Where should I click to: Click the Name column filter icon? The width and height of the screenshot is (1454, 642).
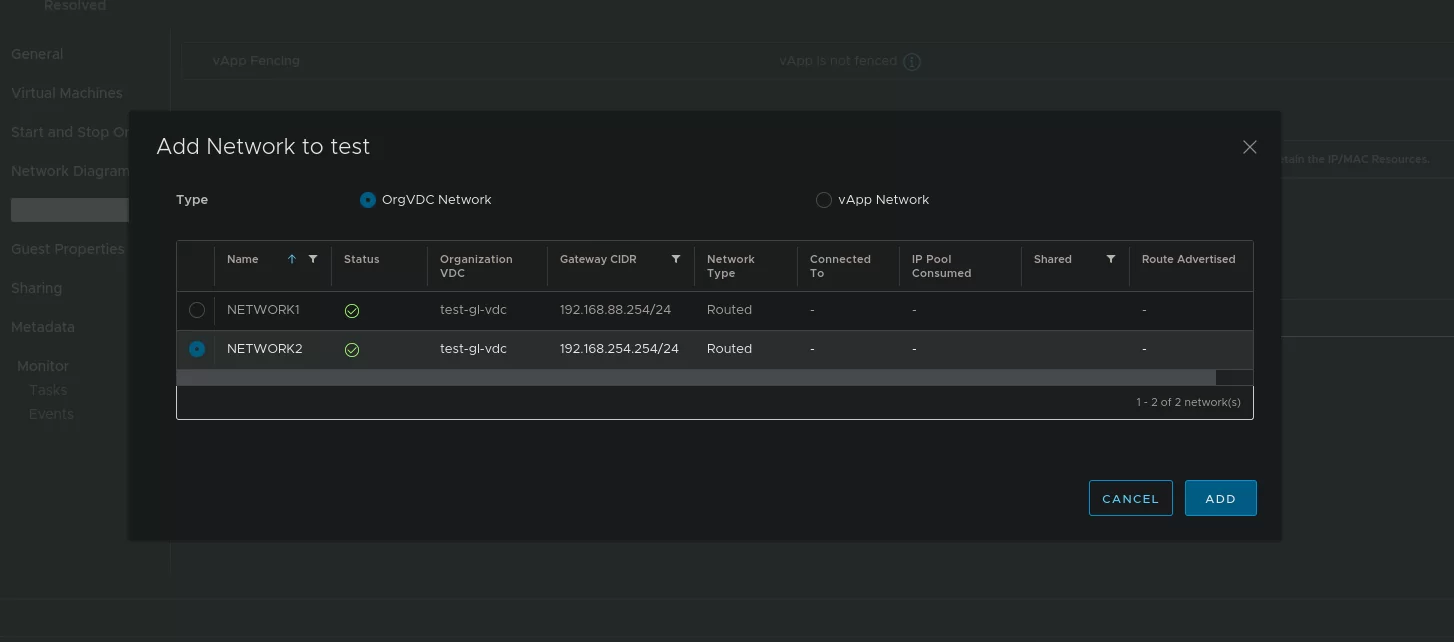click(313, 259)
